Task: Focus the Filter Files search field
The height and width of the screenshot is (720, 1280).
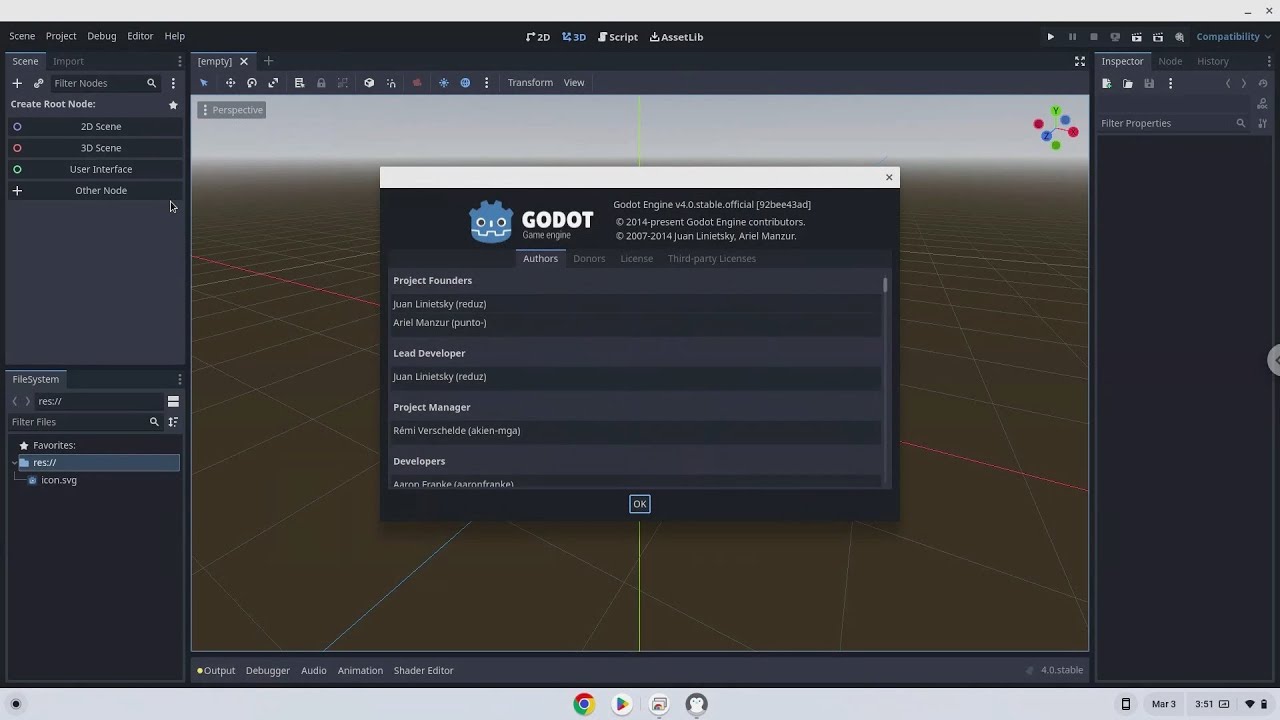Action: tap(84, 422)
